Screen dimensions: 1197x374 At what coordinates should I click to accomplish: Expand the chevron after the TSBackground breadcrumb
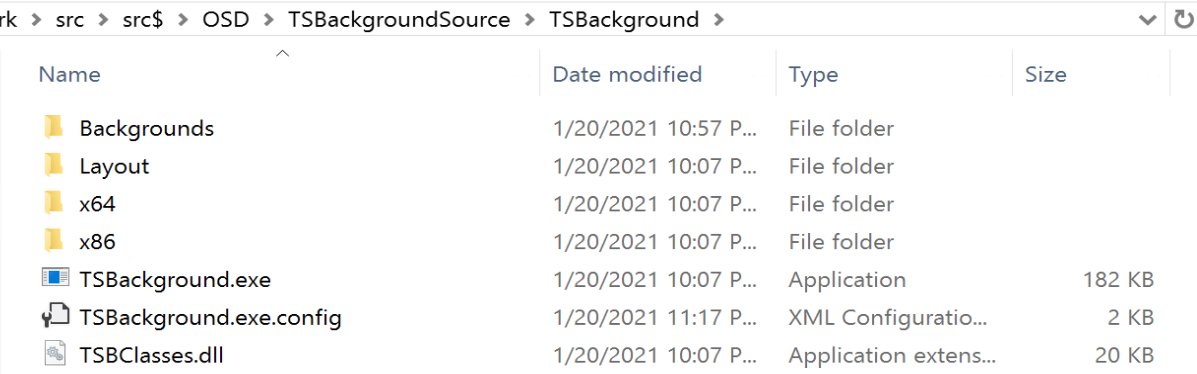[x=718, y=21]
